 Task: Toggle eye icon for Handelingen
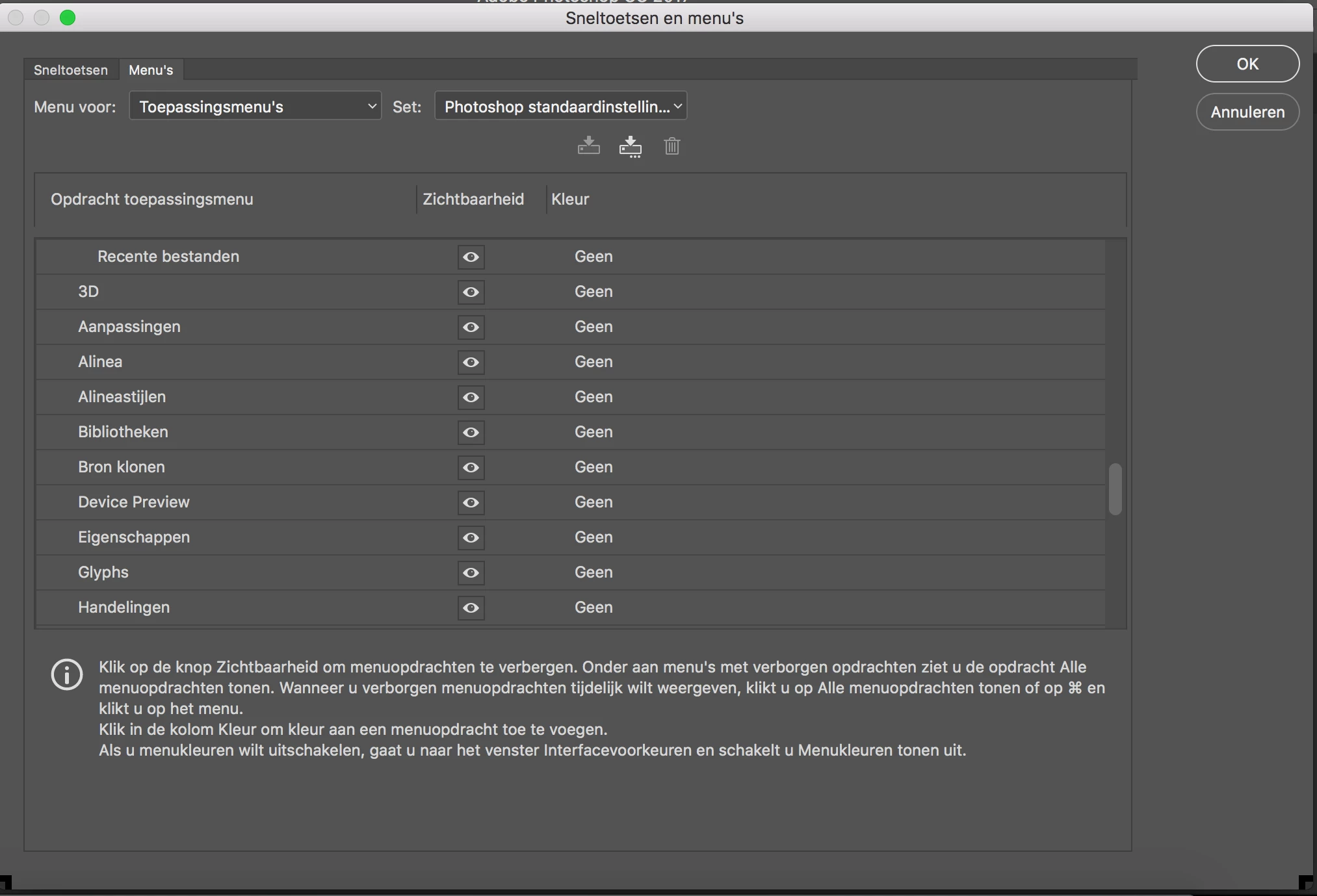(x=471, y=608)
